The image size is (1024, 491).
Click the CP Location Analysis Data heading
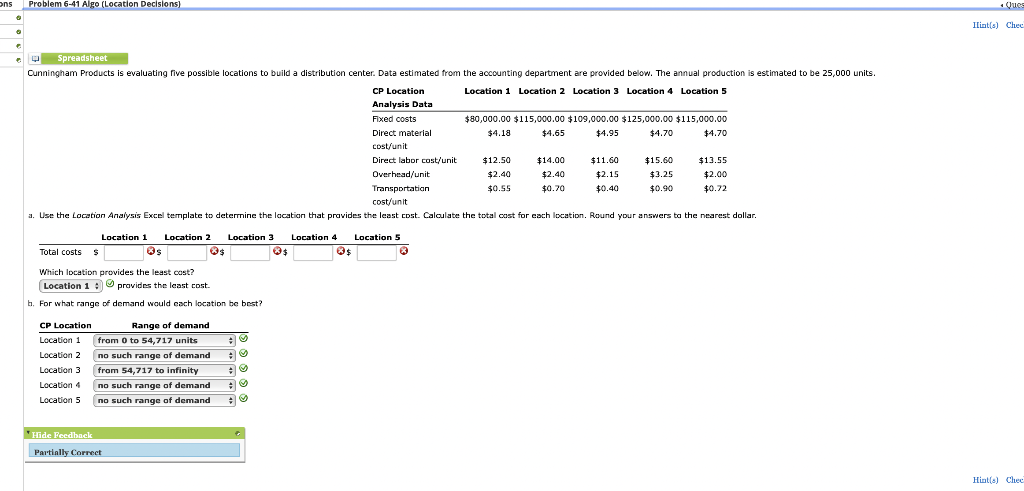click(x=402, y=97)
